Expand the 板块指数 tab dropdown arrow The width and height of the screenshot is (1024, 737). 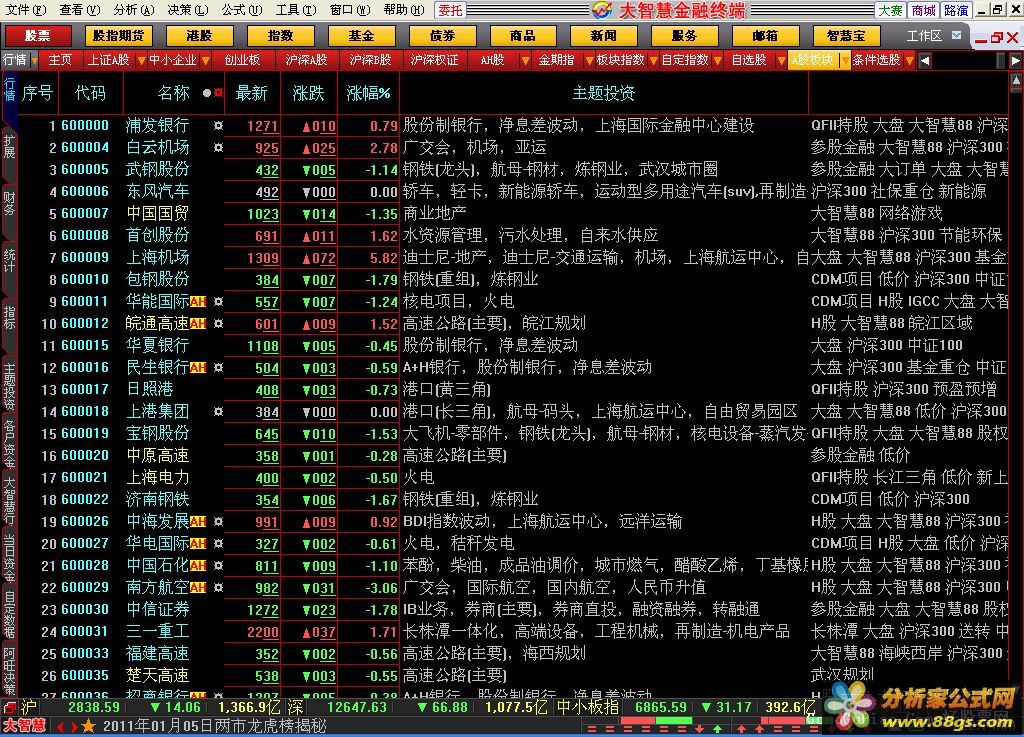point(653,60)
